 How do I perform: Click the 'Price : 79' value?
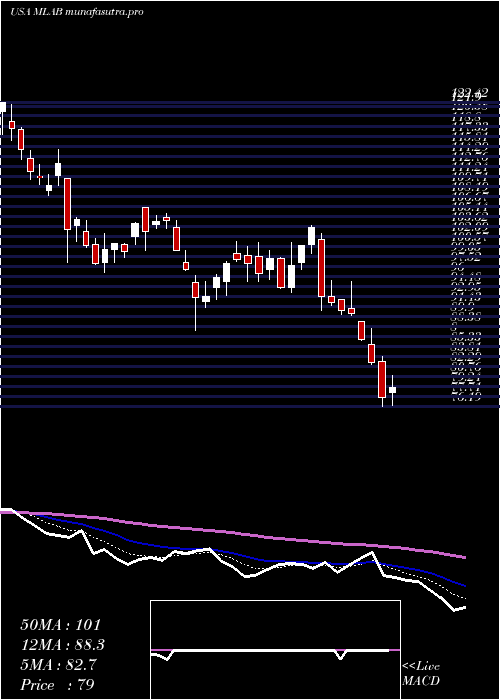[x=58, y=685]
